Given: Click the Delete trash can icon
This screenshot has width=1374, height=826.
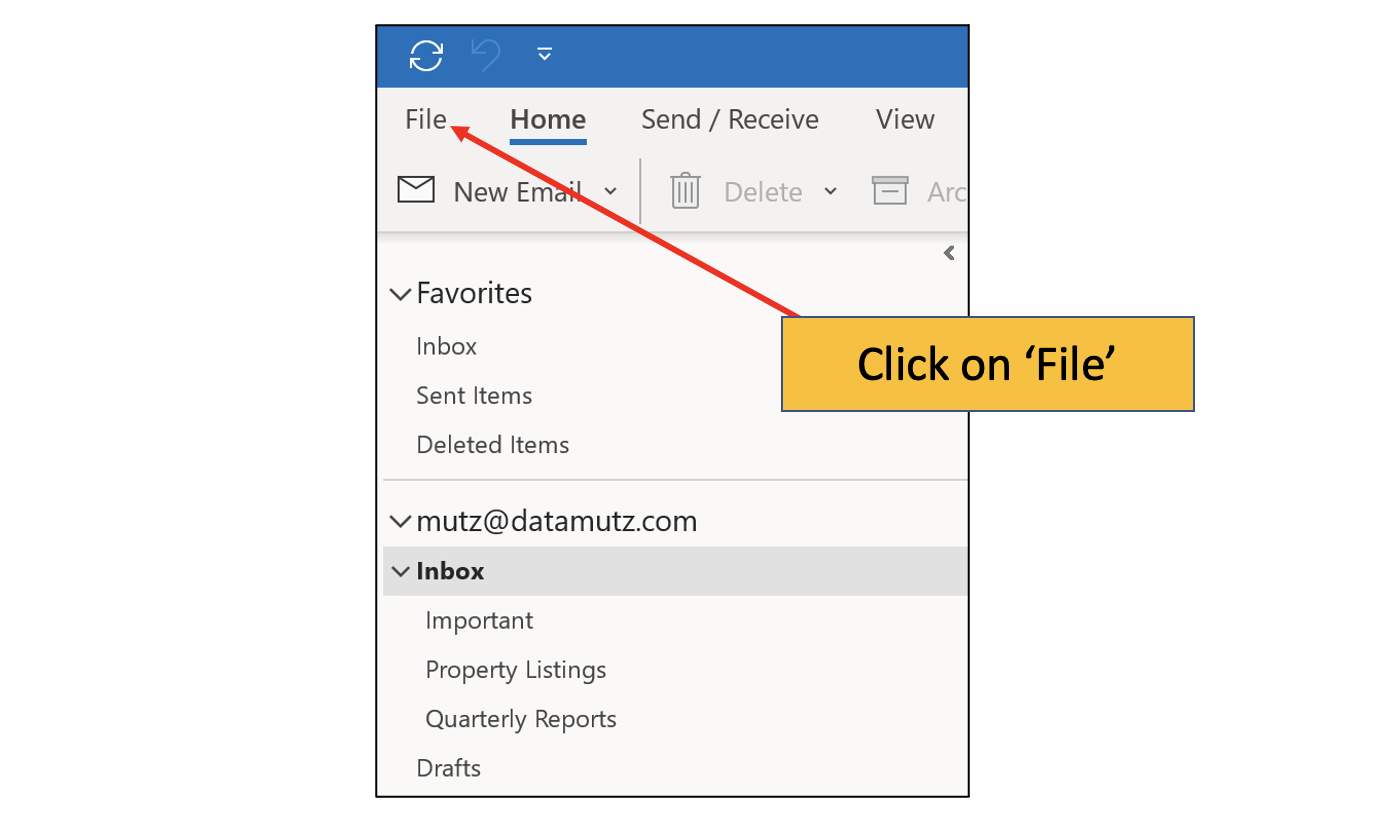Looking at the screenshot, I should point(685,190).
